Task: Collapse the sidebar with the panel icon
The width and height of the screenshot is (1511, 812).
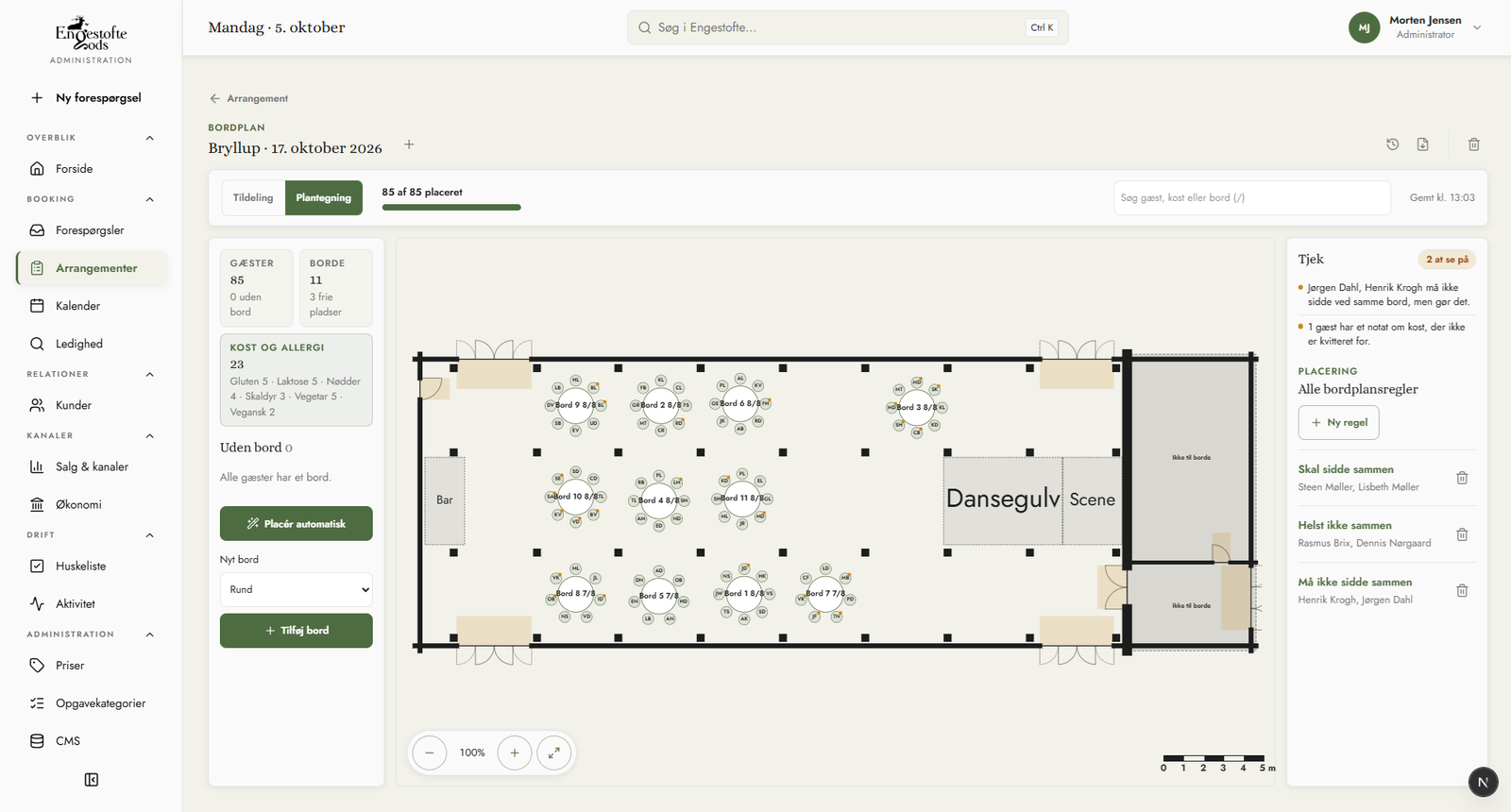Action: (x=92, y=780)
